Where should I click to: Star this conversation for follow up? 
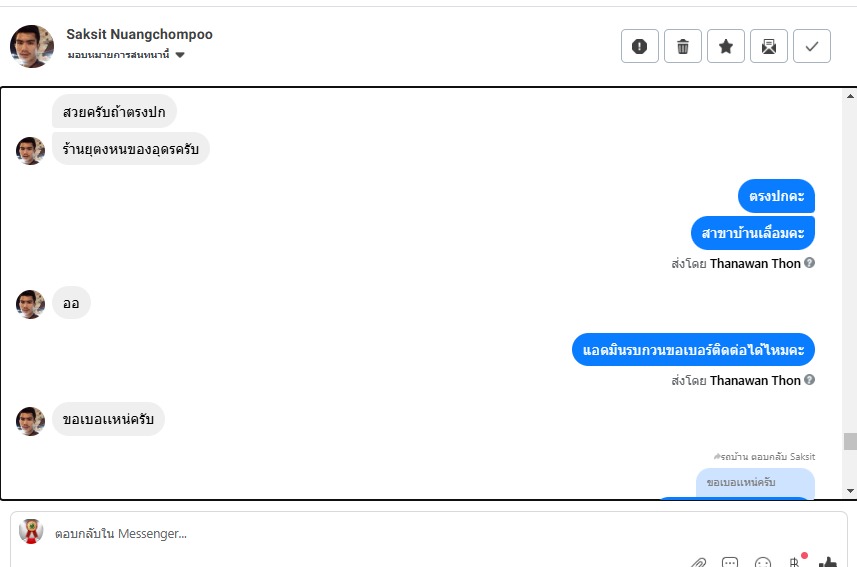coord(726,46)
